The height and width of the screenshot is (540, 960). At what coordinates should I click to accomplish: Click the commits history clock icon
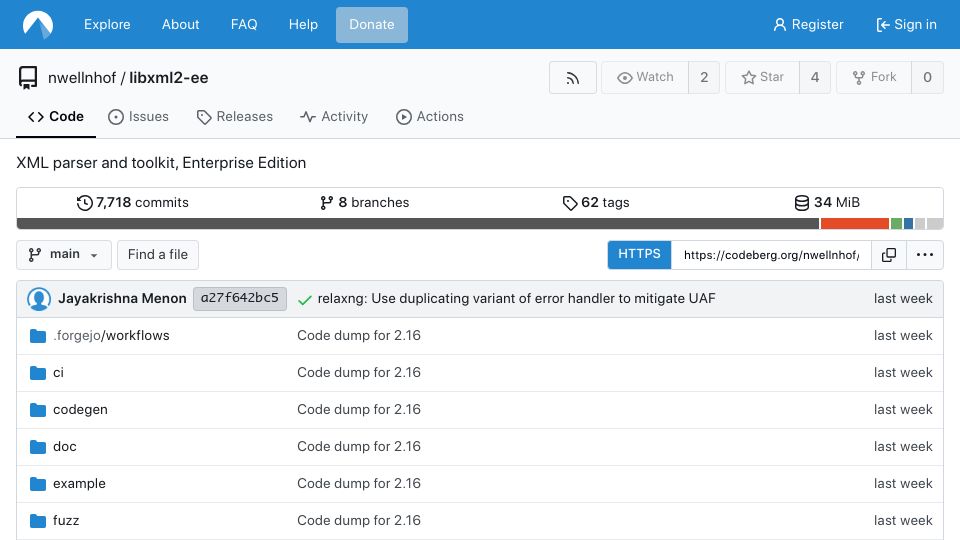(x=84, y=203)
